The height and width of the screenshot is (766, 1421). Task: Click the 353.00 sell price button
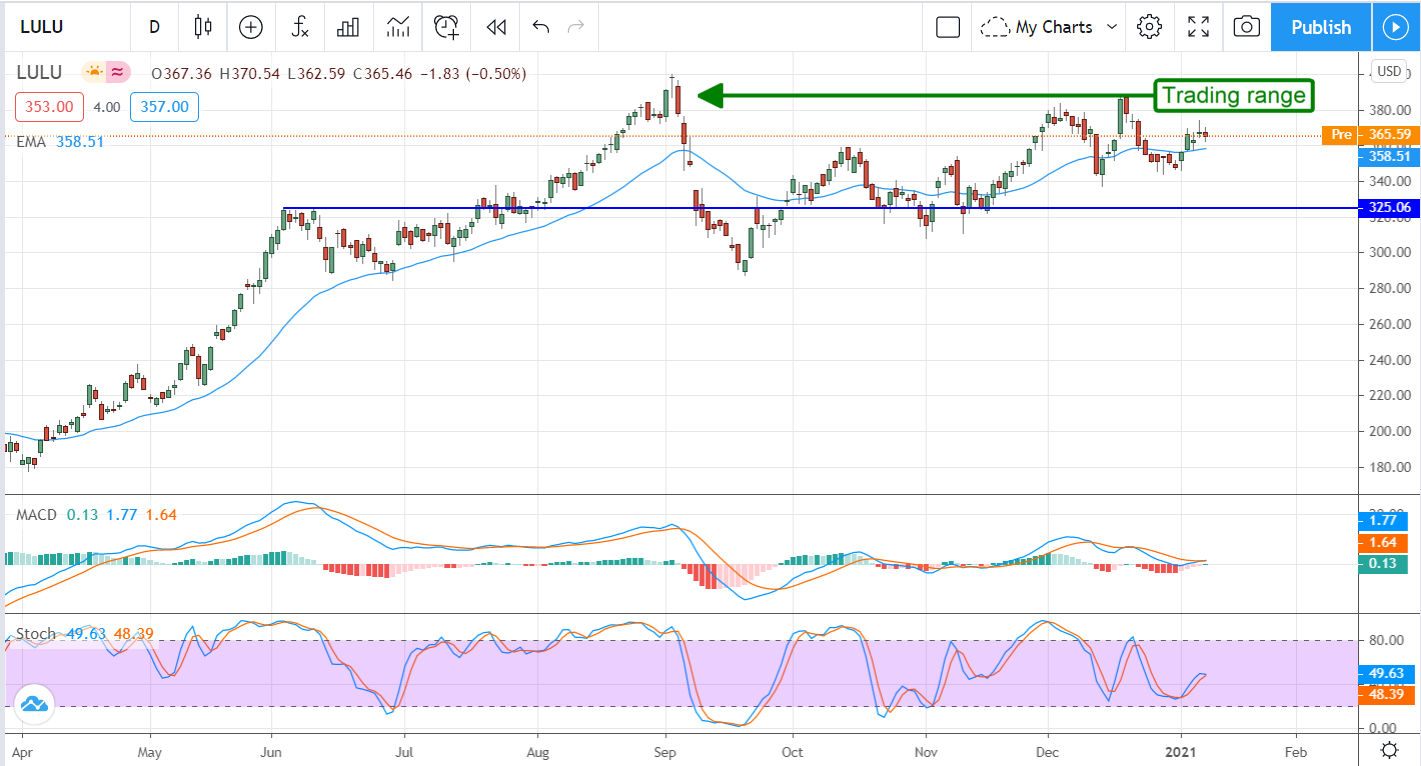[x=49, y=107]
